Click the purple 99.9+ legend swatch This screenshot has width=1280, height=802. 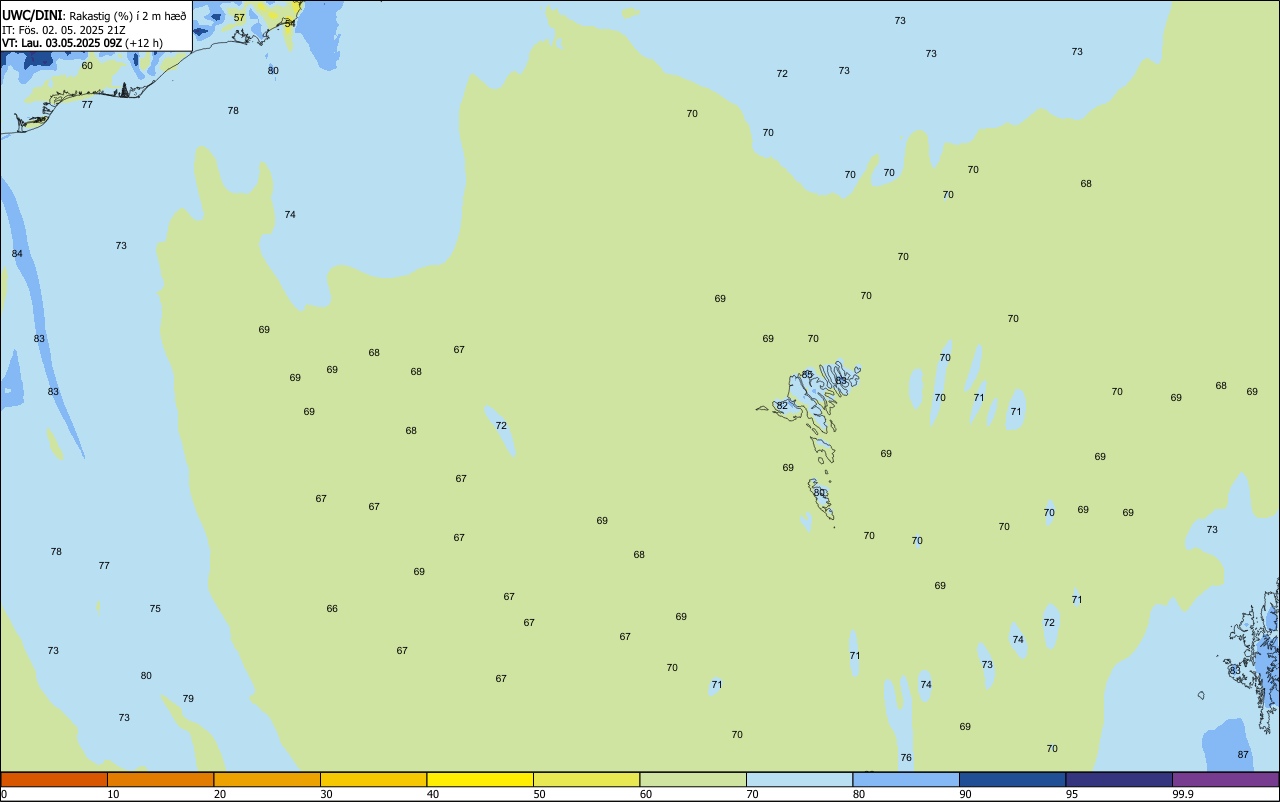[1225, 779]
